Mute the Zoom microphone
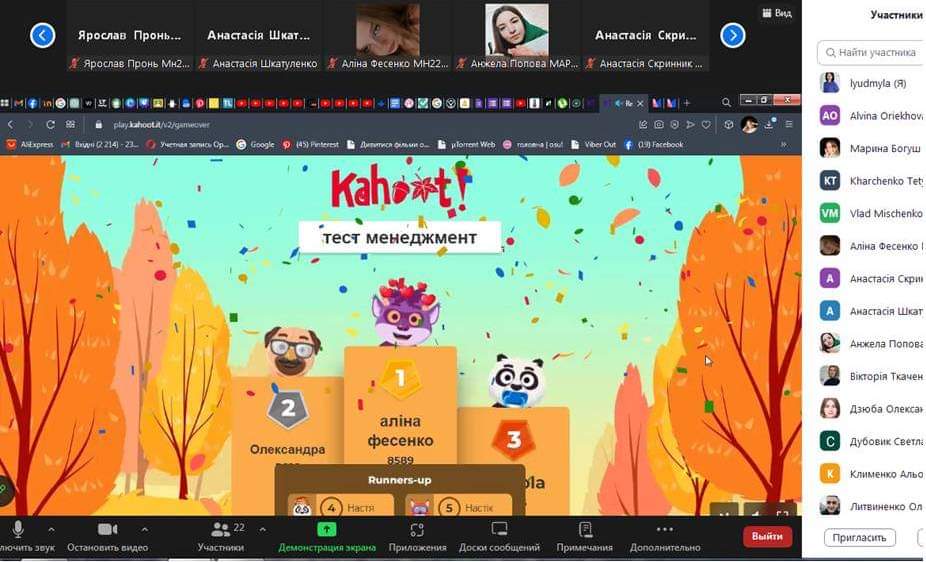This screenshot has height=562, width=926. point(18,530)
